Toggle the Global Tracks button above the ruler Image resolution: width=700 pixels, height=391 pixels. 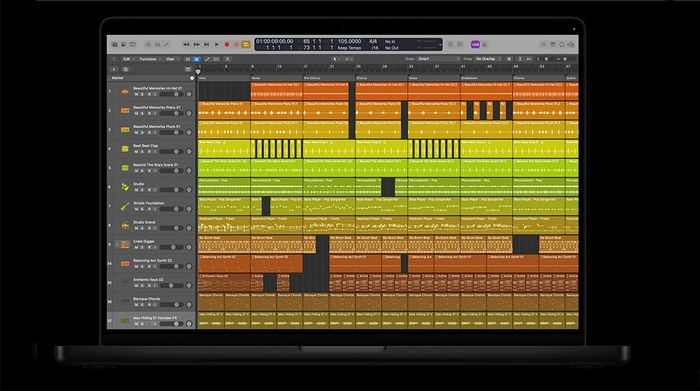tap(188, 69)
